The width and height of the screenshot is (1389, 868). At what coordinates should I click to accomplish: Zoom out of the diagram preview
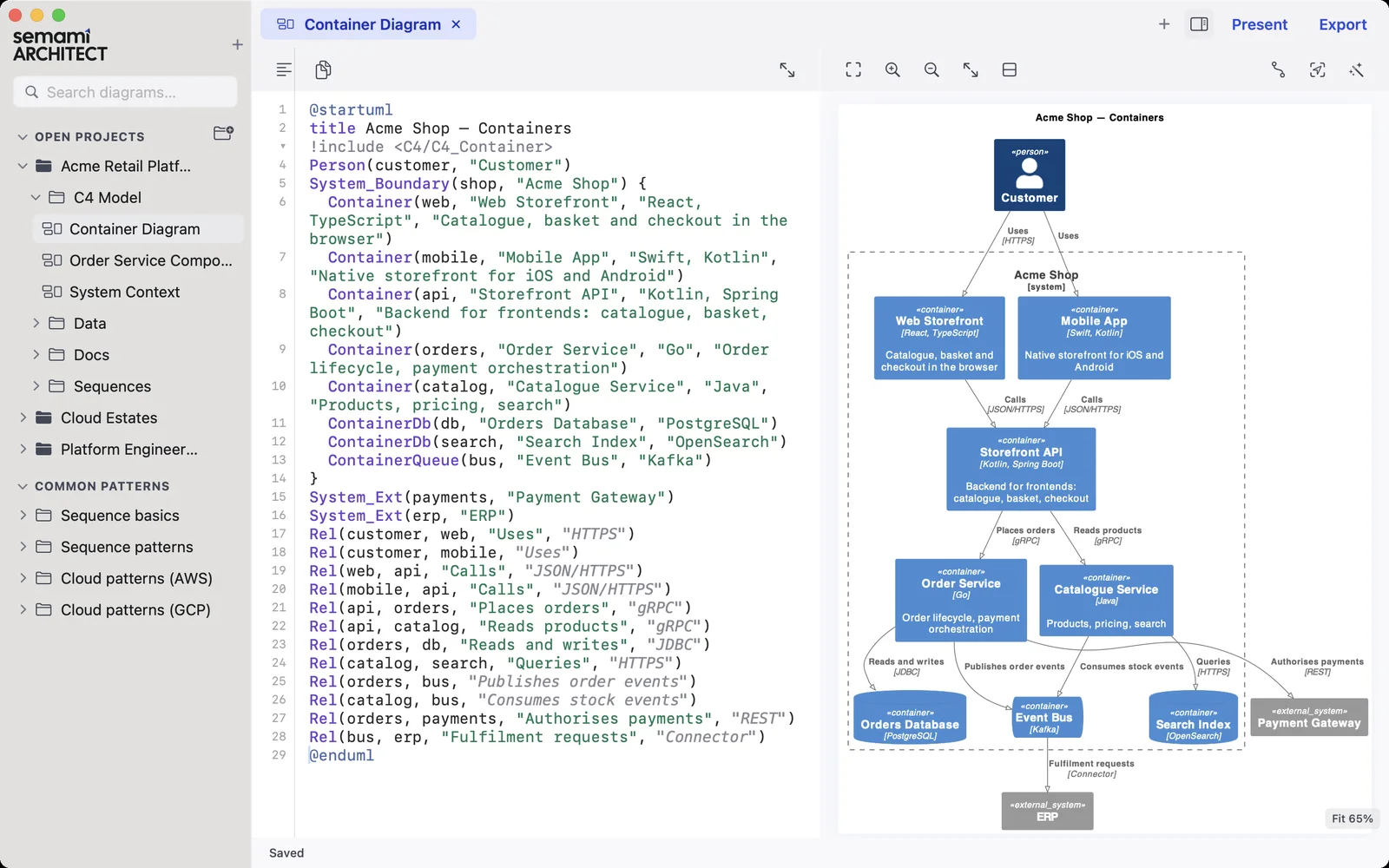(931, 69)
